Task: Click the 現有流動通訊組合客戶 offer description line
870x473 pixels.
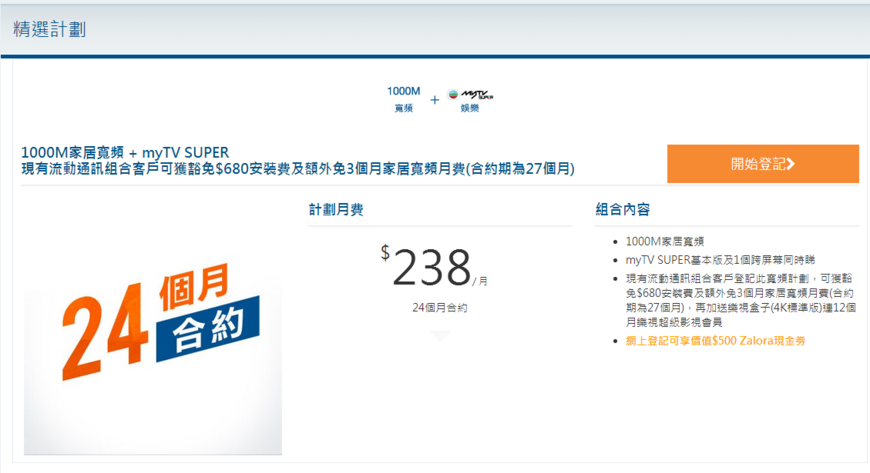Action: tap(298, 169)
